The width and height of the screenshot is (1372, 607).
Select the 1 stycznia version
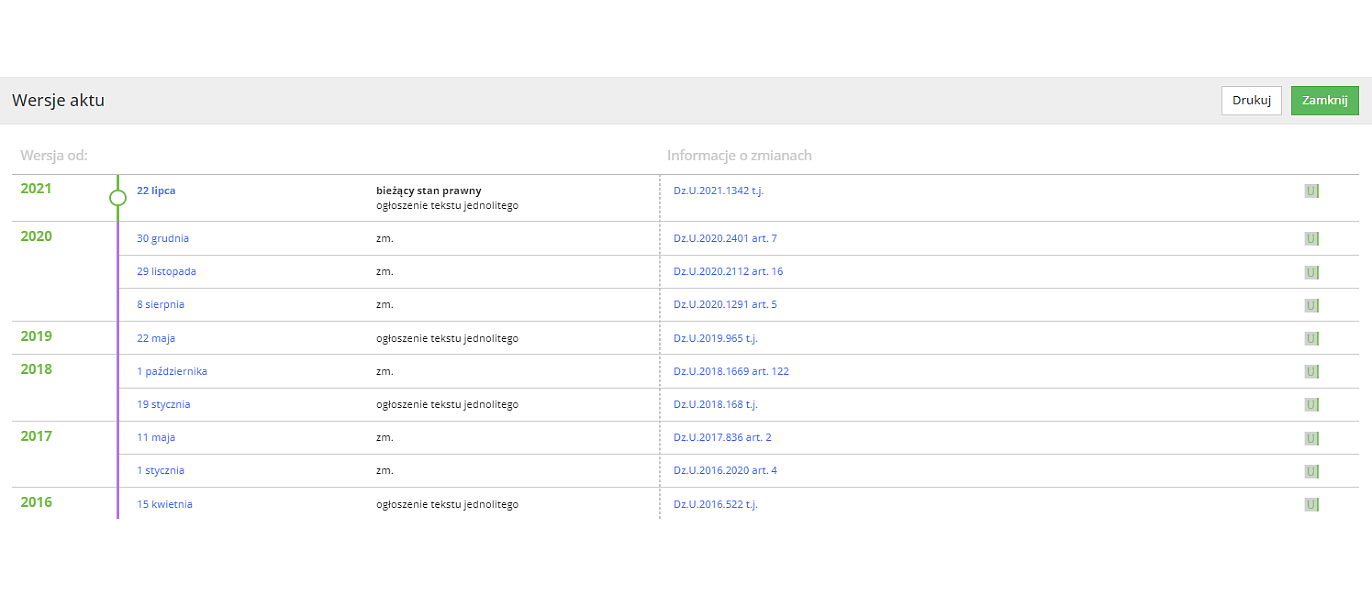[x=160, y=470]
